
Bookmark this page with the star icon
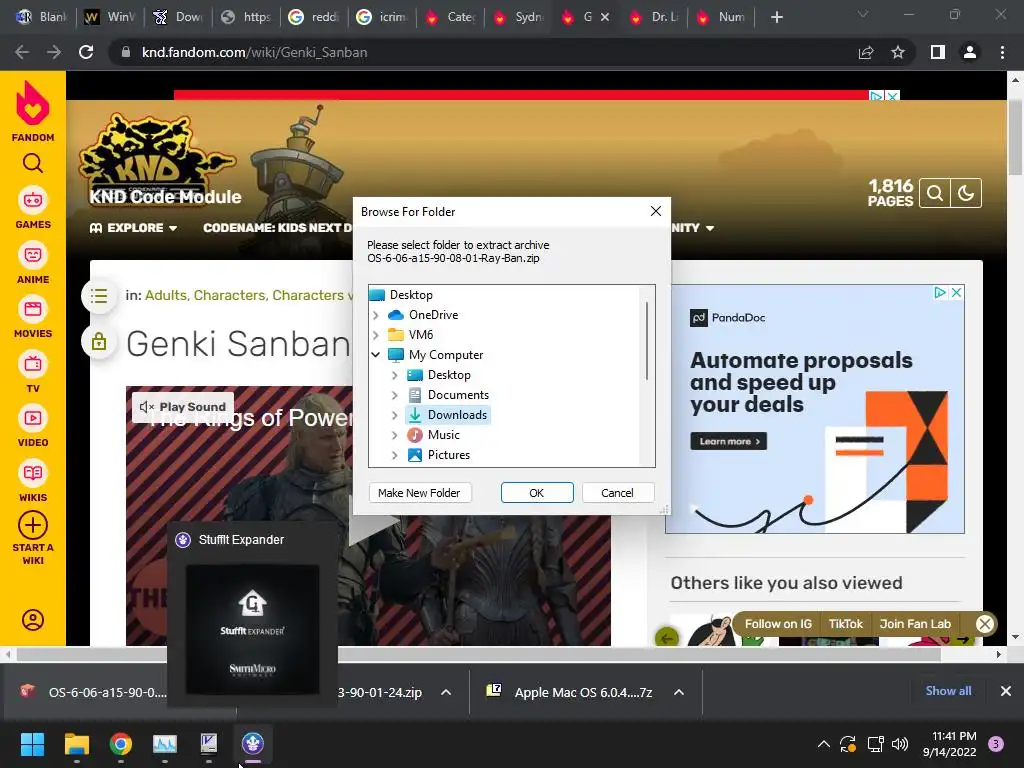(x=898, y=52)
